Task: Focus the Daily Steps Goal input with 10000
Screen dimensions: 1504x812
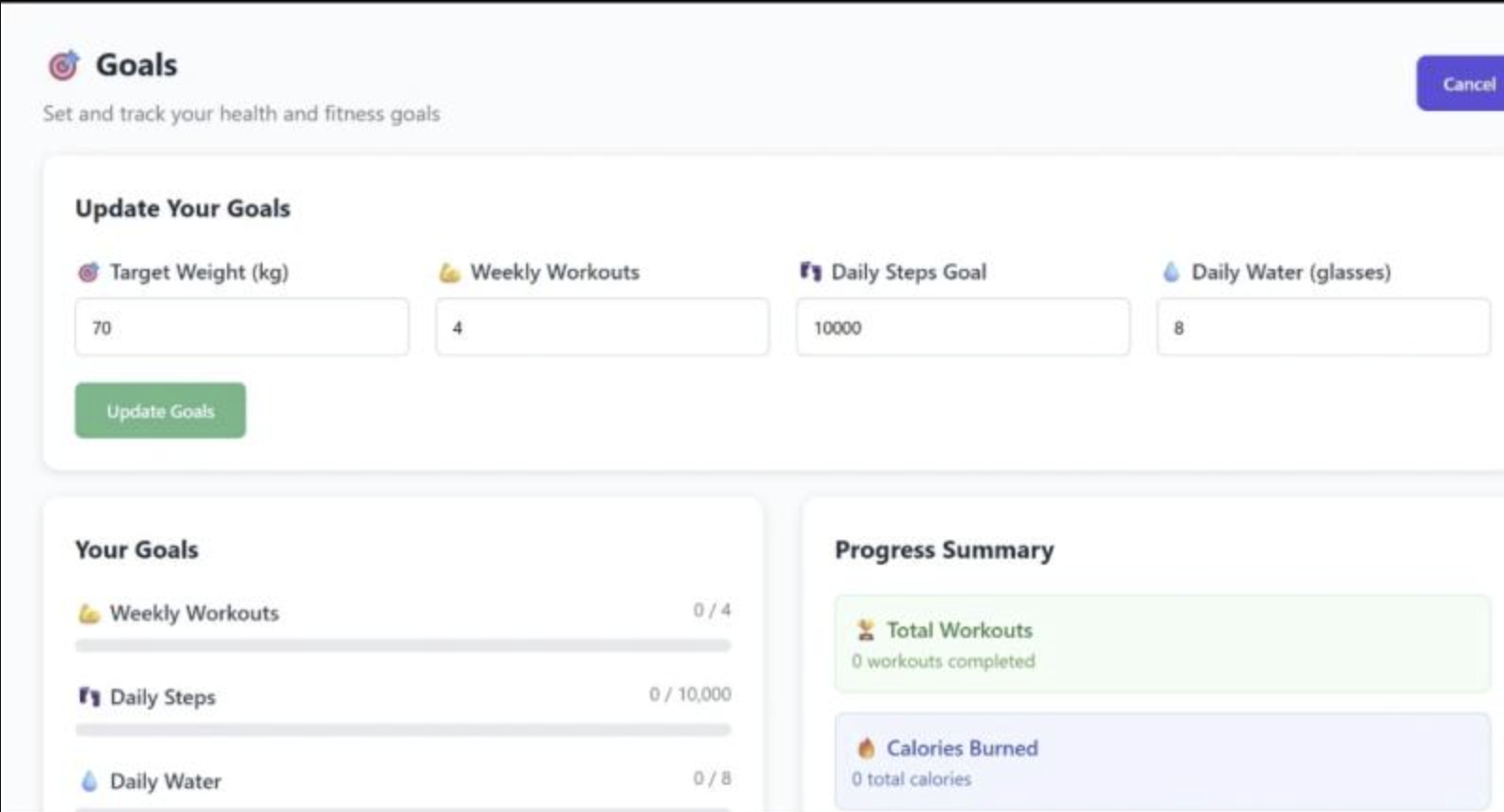Action: point(963,327)
